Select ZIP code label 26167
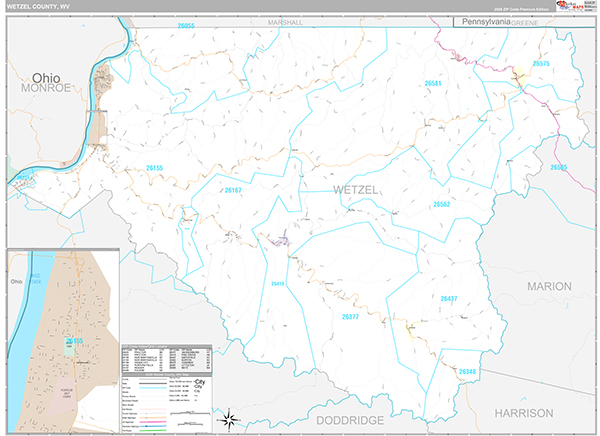The height and width of the screenshot is (436, 600). 233,190
